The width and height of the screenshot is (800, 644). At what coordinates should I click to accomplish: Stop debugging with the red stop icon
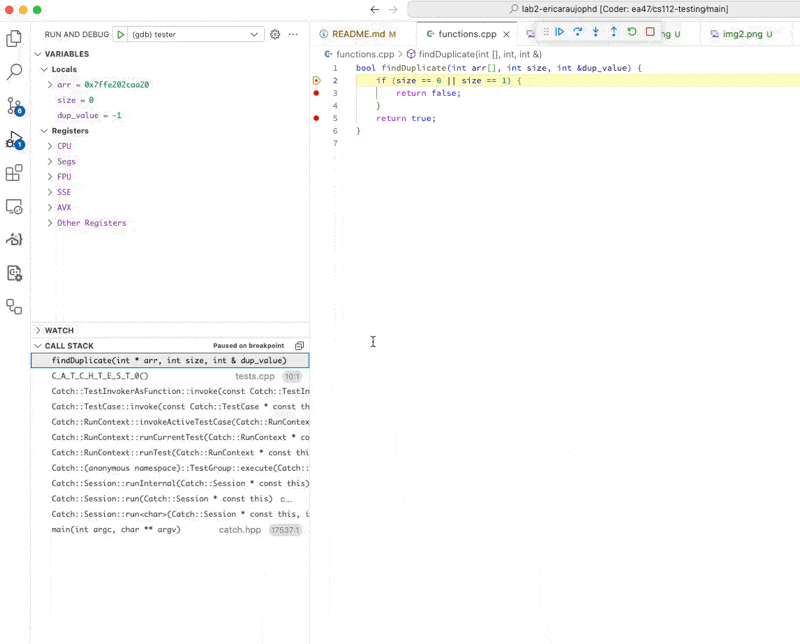point(649,31)
